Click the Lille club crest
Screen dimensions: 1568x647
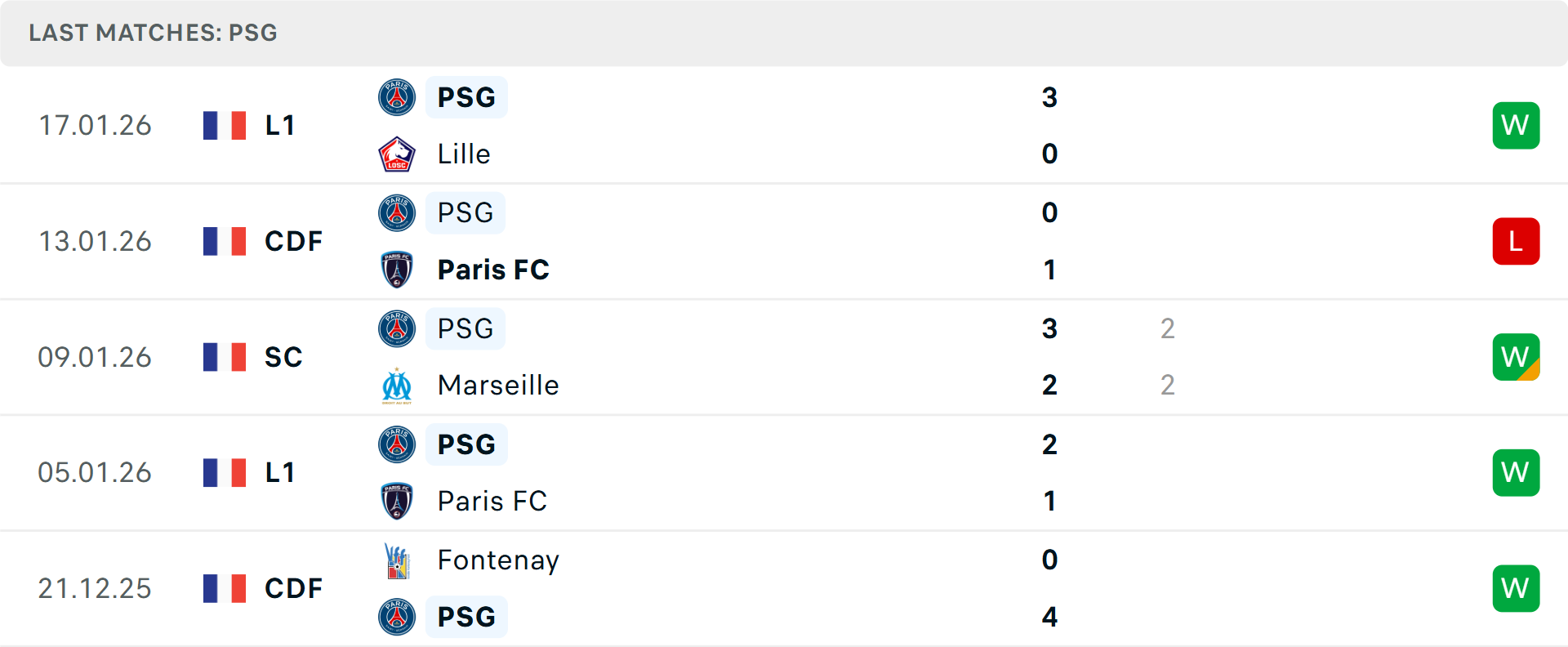397,154
